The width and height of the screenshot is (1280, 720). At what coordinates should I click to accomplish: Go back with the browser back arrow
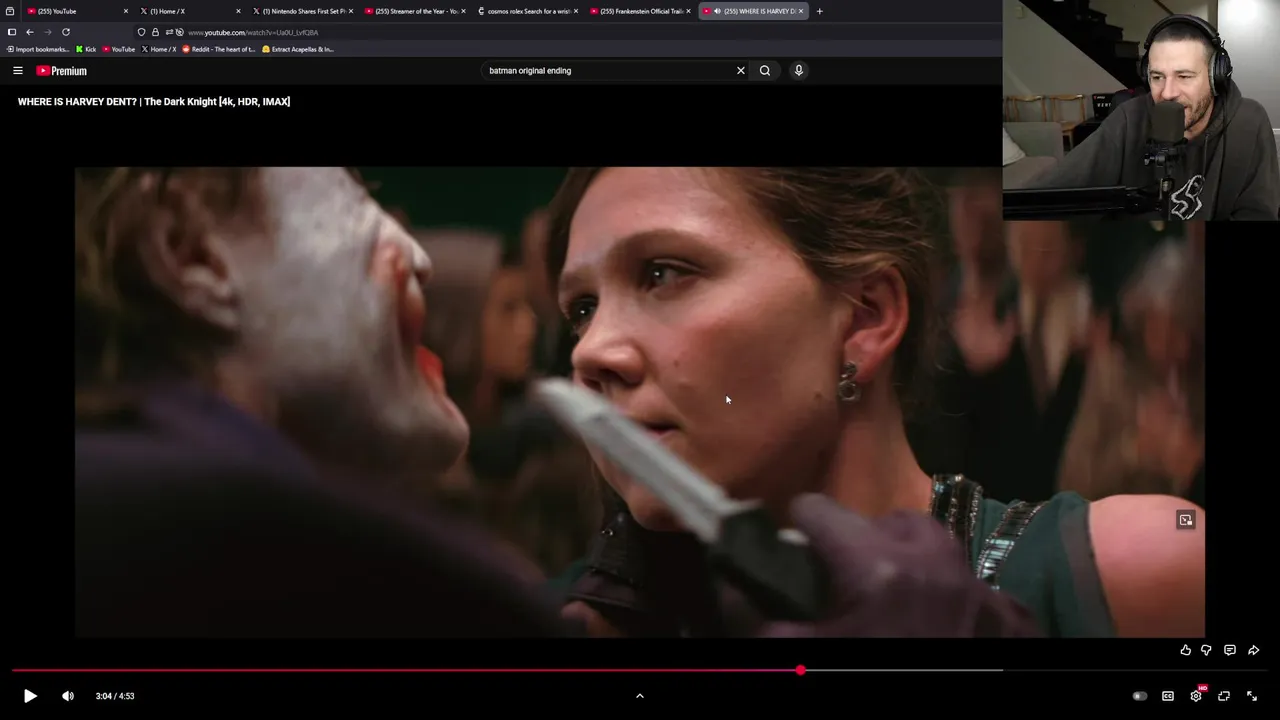(30, 32)
